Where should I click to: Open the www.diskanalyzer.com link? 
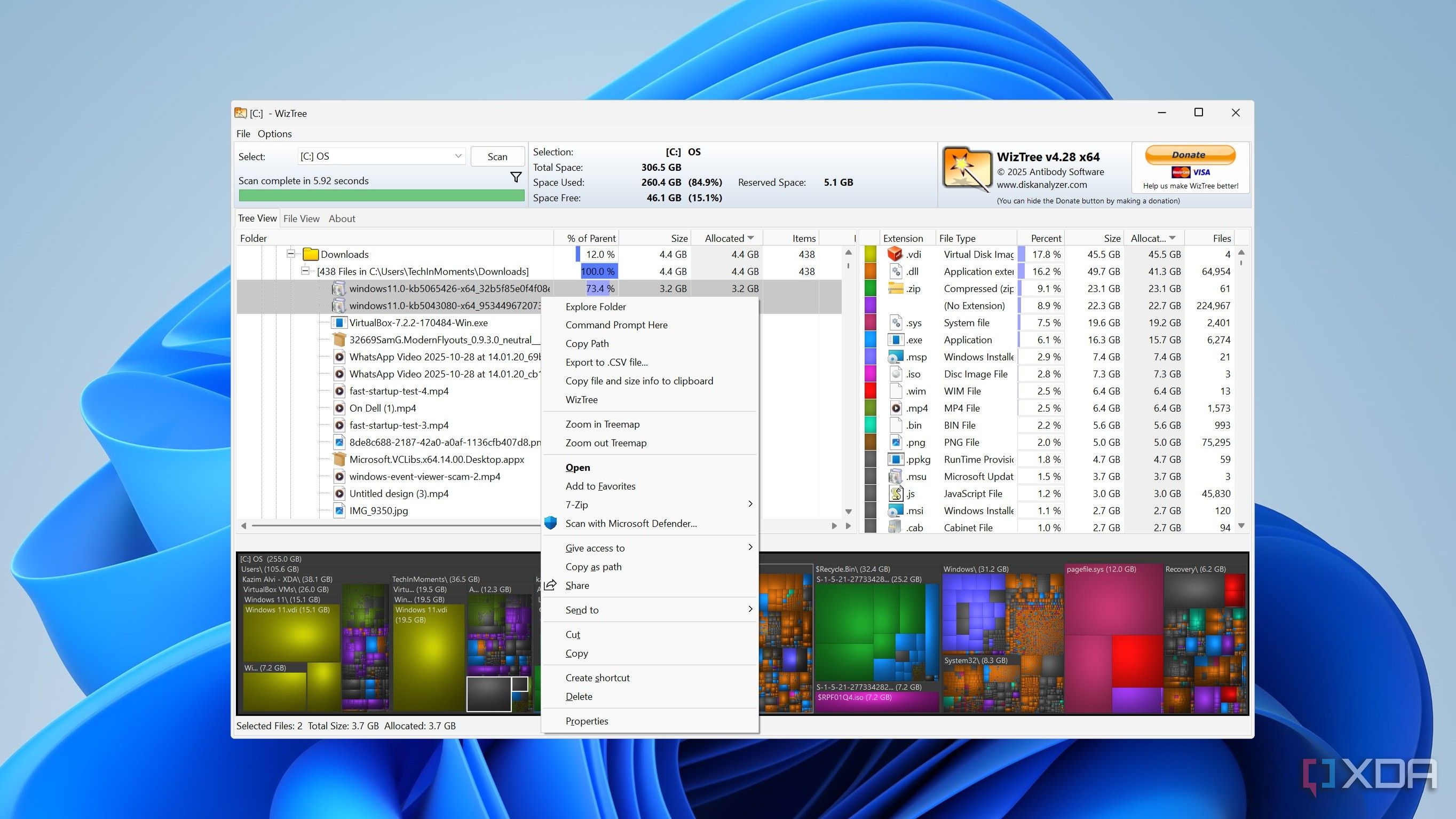click(1042, 185)
